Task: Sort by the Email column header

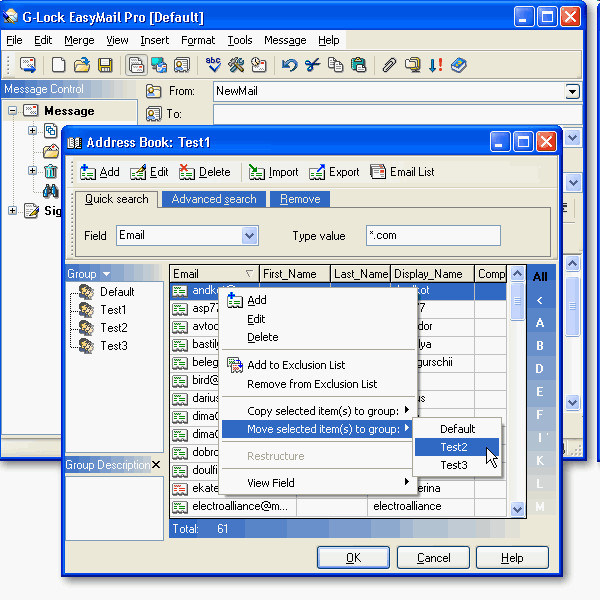Action: click(x=214, y=274)
